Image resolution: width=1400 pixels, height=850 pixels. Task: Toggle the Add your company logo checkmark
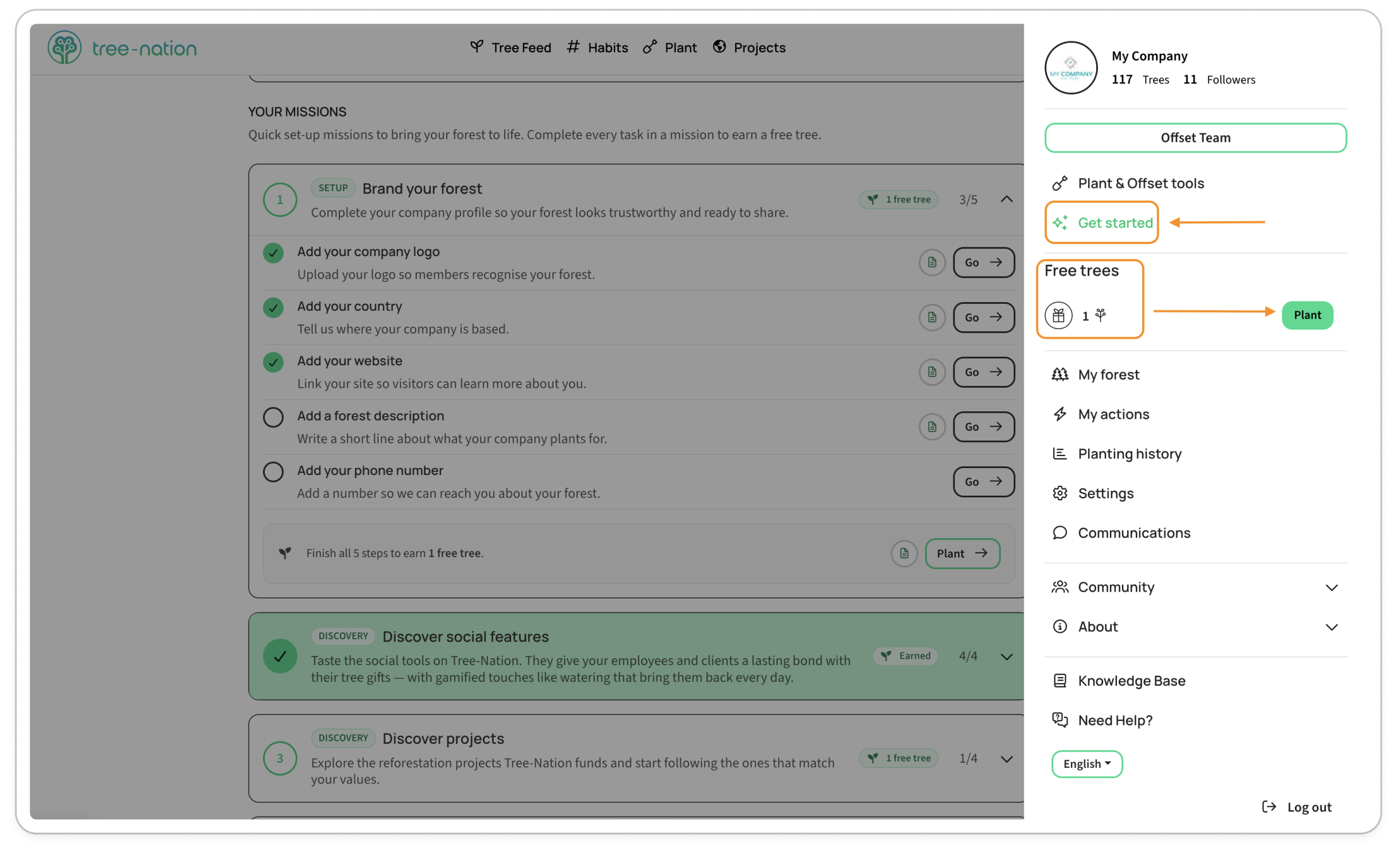(273, 253)
